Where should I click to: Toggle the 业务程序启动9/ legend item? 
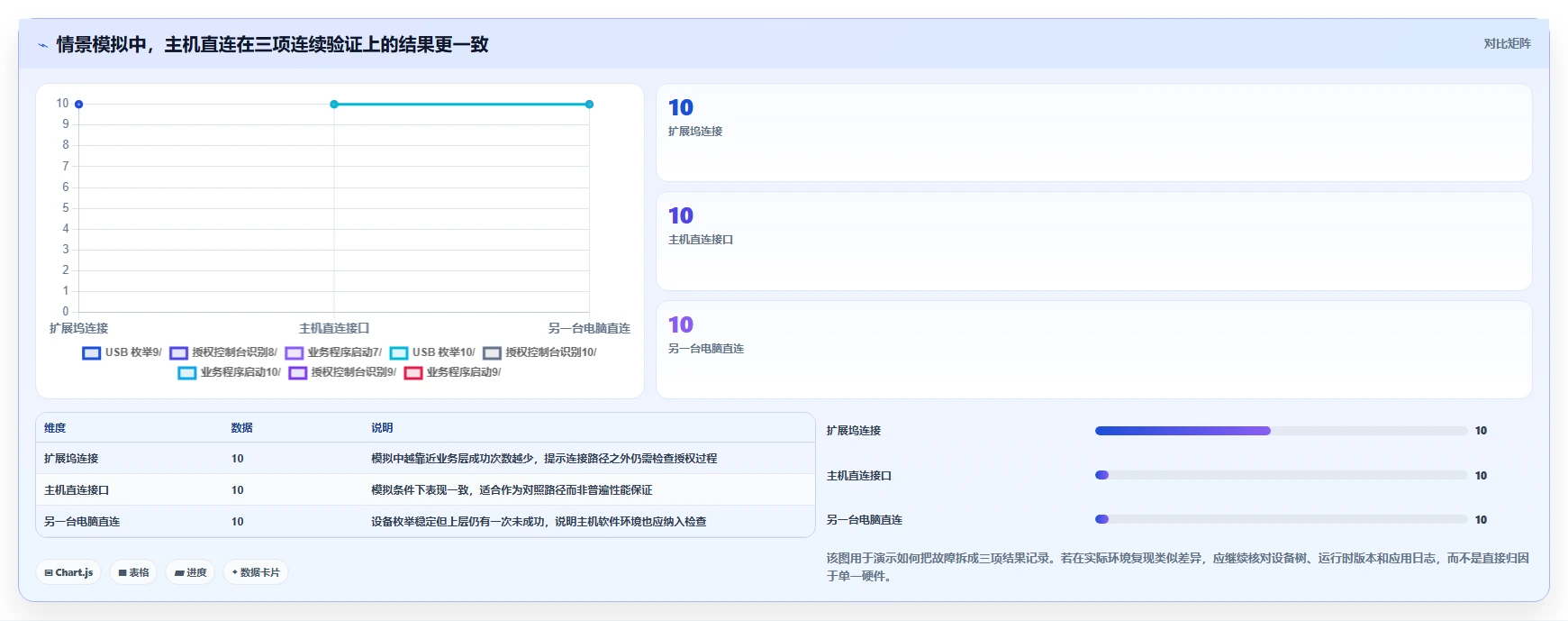[453, 372]
